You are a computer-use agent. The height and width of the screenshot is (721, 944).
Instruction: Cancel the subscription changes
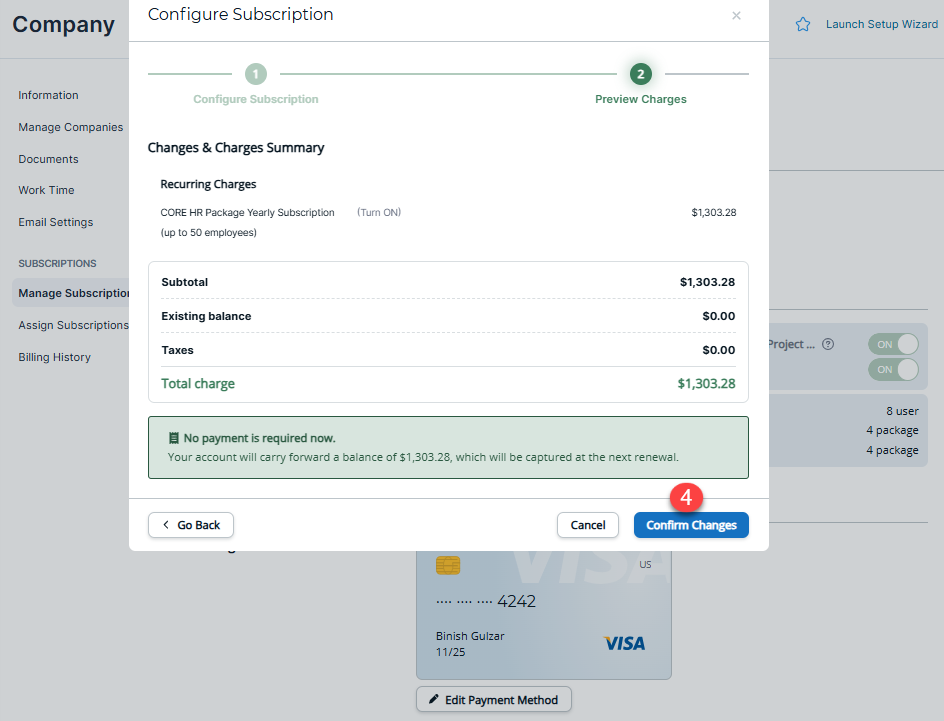click(588, 525)
